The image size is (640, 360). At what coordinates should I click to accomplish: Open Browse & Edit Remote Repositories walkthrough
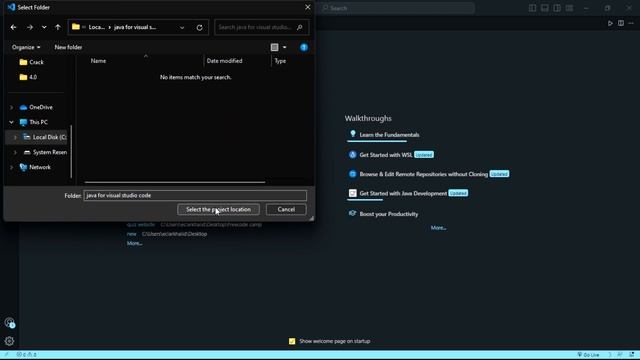[423, 174]
